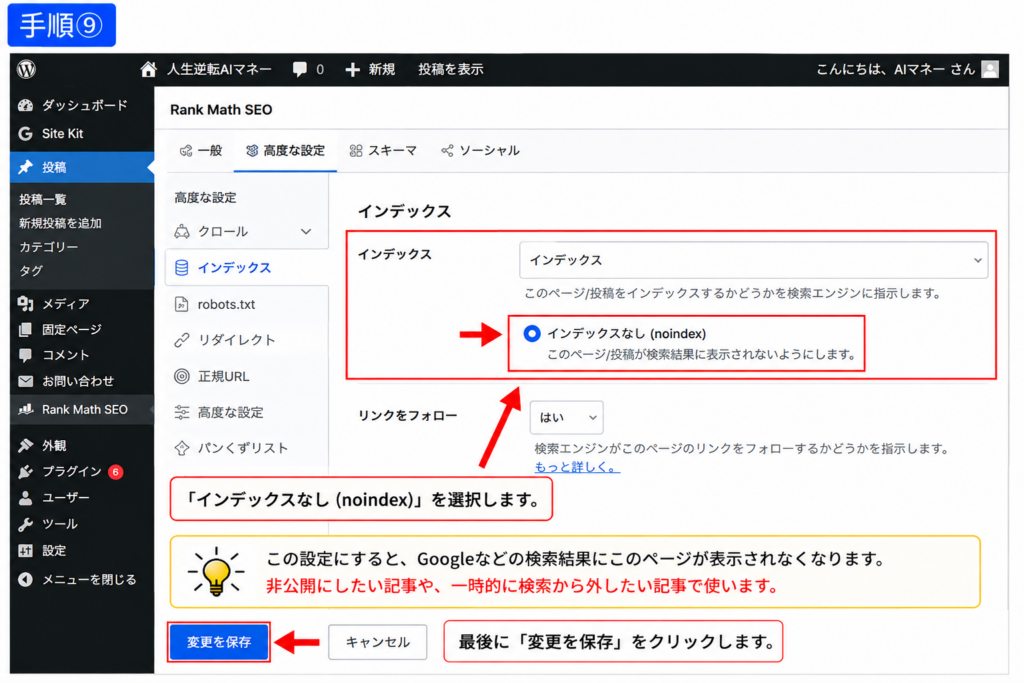The width and height of the screenshot is (1024, 683).
Task: Click the リダイレクト link icon
Action: [x=182, y=340]
